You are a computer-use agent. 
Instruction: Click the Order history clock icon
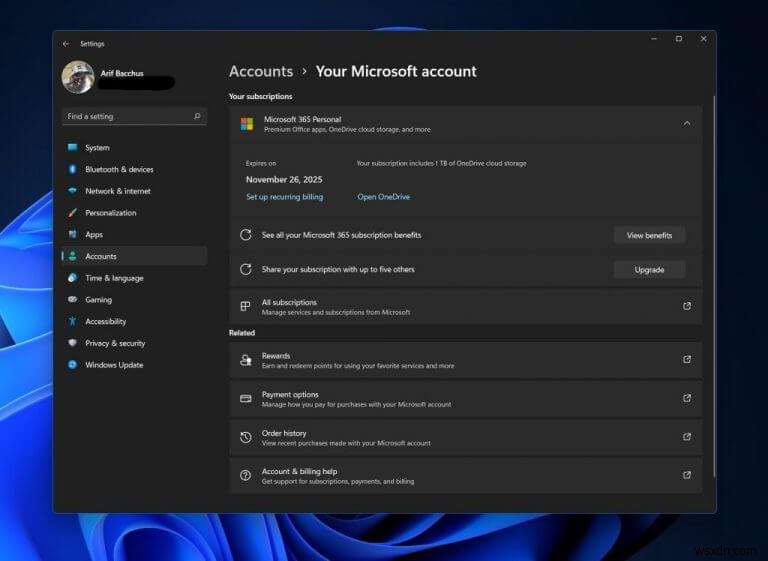tap(246, 437)
